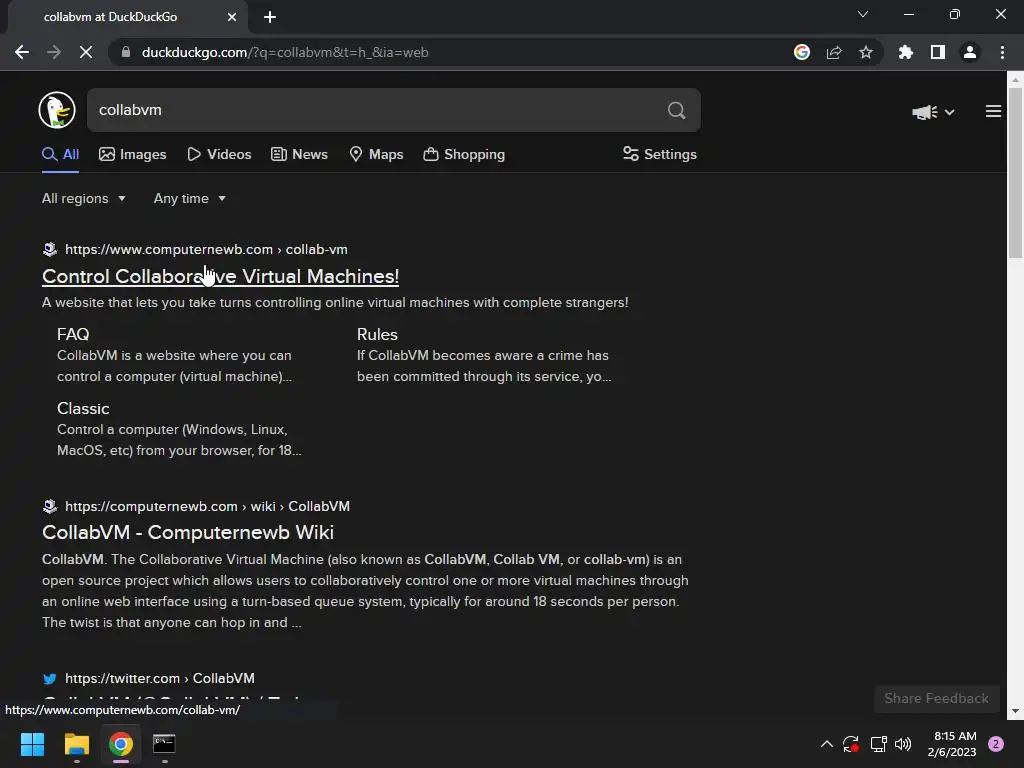1024x768 pixels.
Task: Click the network tray icon
Action: tap(878, 744)
